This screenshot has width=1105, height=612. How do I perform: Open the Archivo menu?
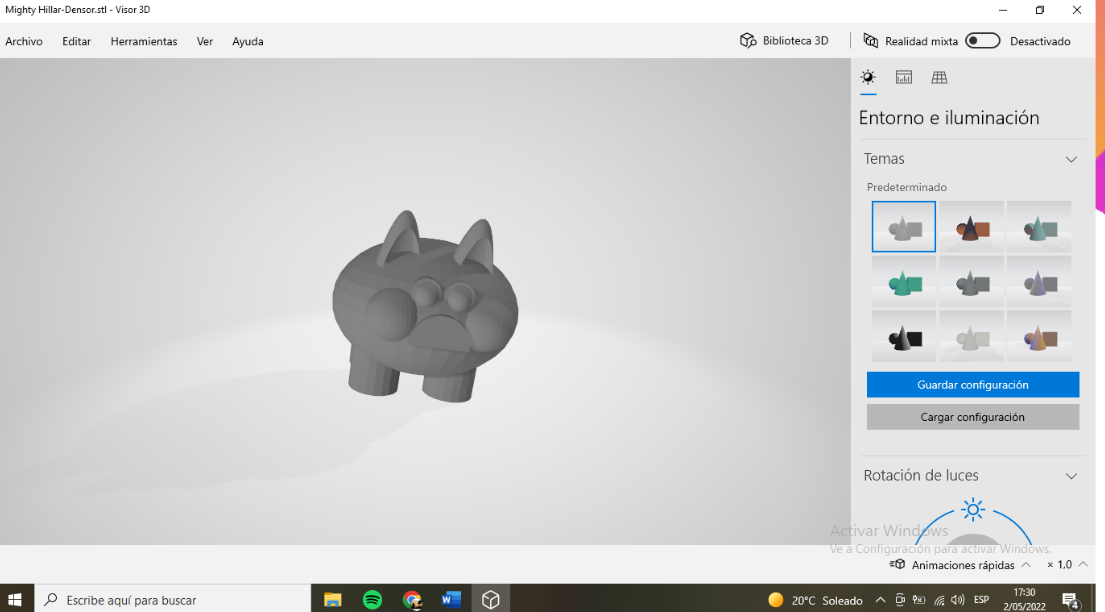pyautogui.click(x=24, y=42)
